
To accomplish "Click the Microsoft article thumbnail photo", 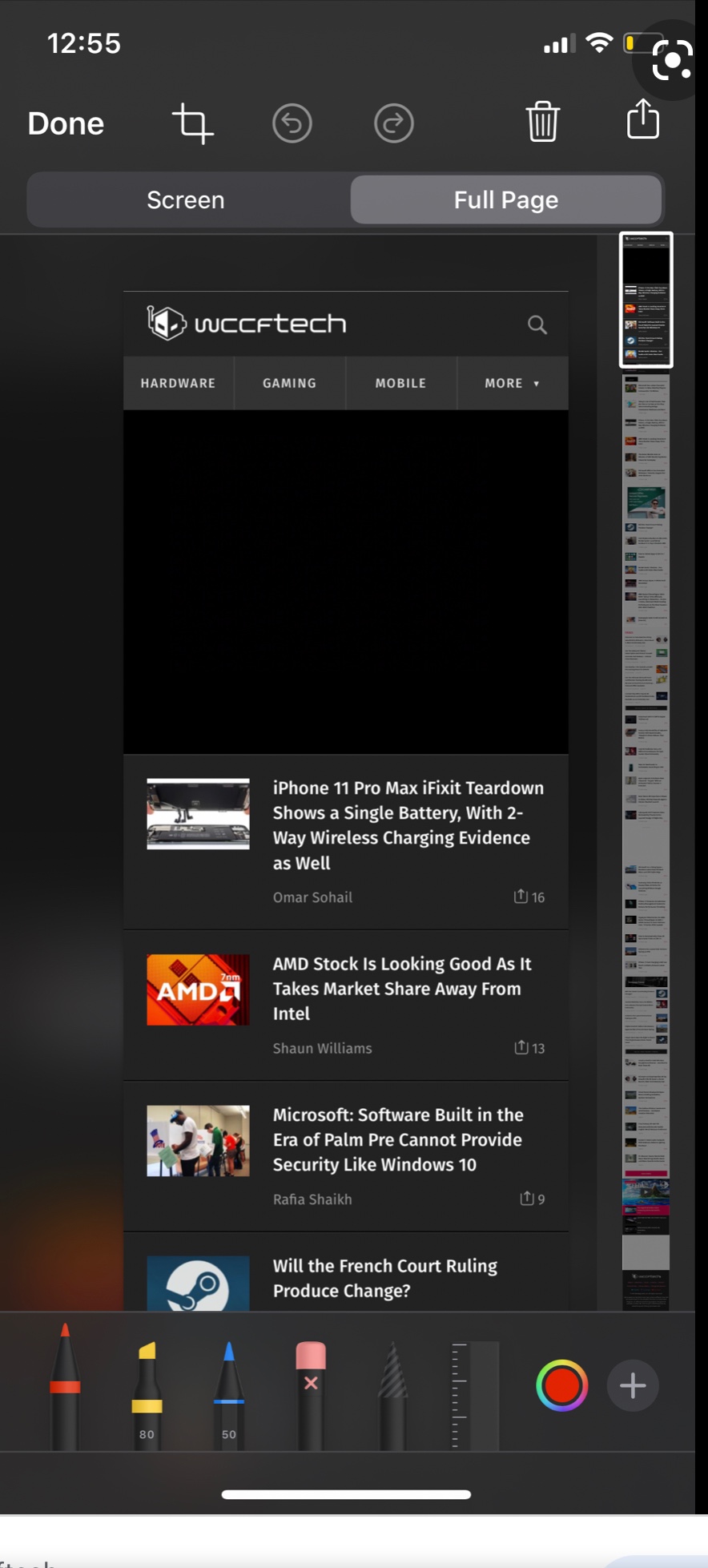I will [x=198, y=1141].
